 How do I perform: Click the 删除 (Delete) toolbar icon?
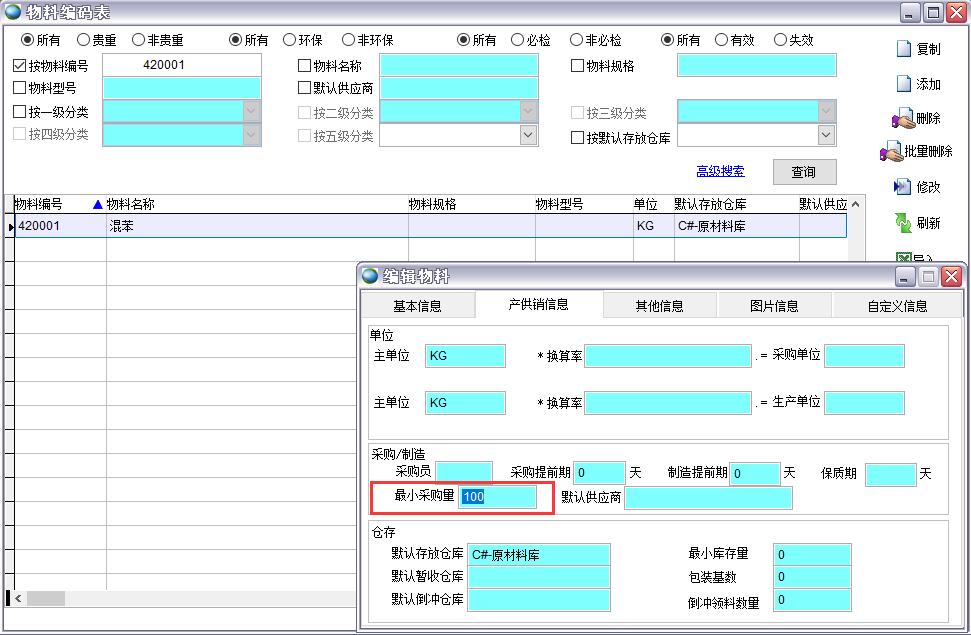(x=903, y=118)
